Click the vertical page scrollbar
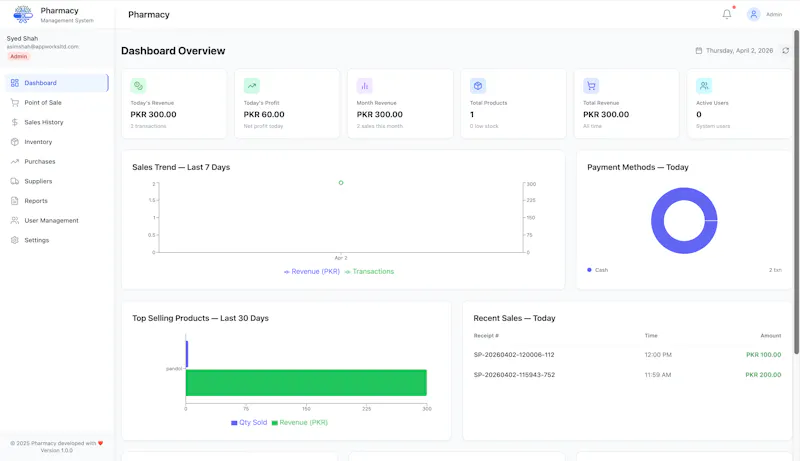800x461 pixels. (x=796, y=192)
